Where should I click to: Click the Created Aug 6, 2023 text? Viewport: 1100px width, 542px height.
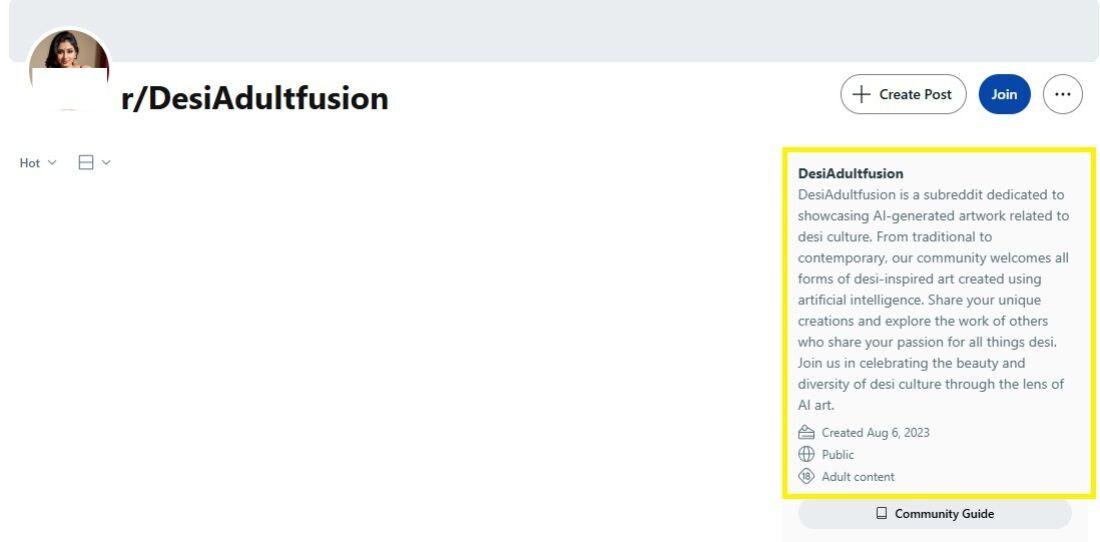click(875, 433)
